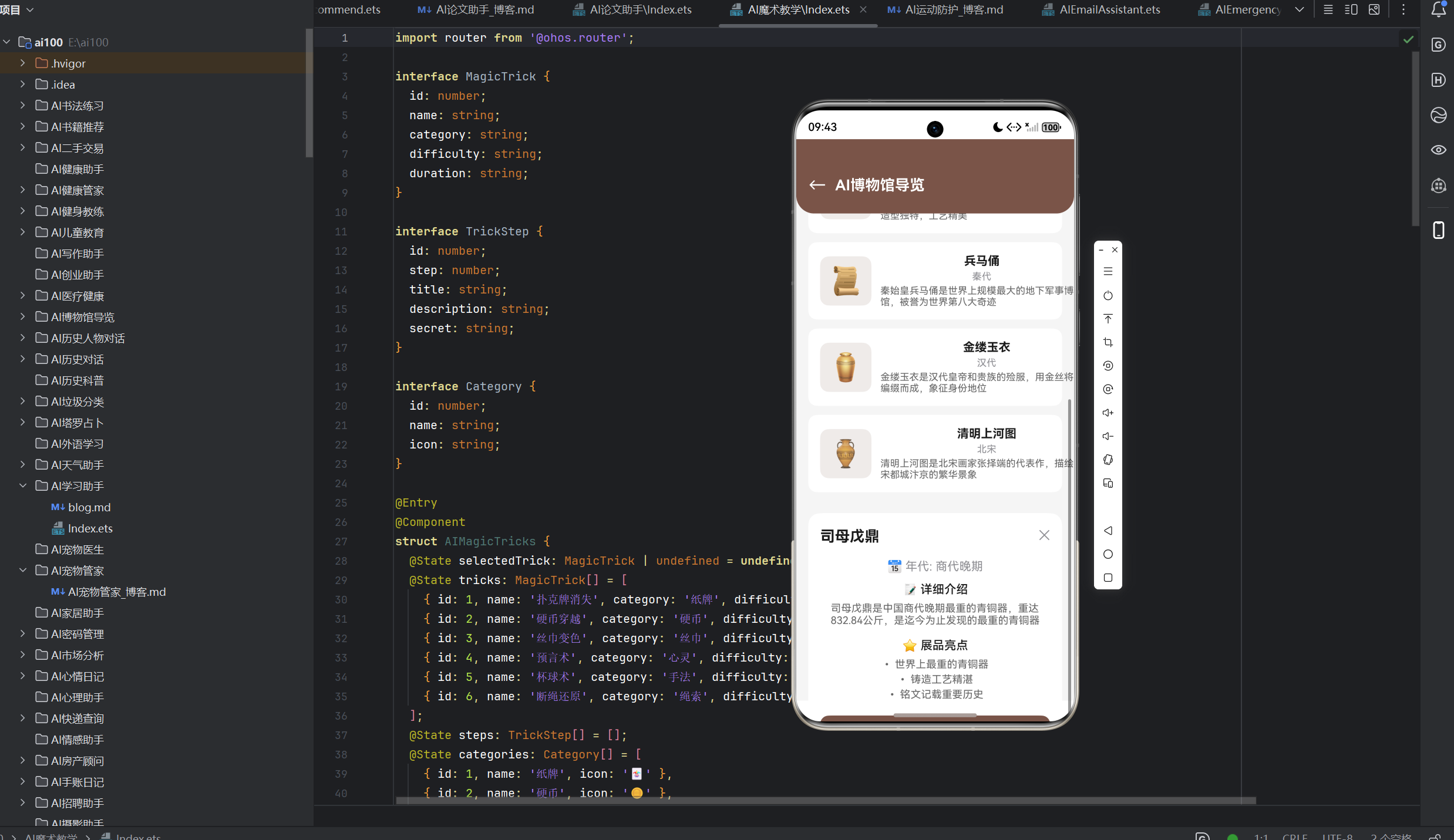
Task: Open the grid-node tool window in right sidebar
Action: [x=1438, y=185]
